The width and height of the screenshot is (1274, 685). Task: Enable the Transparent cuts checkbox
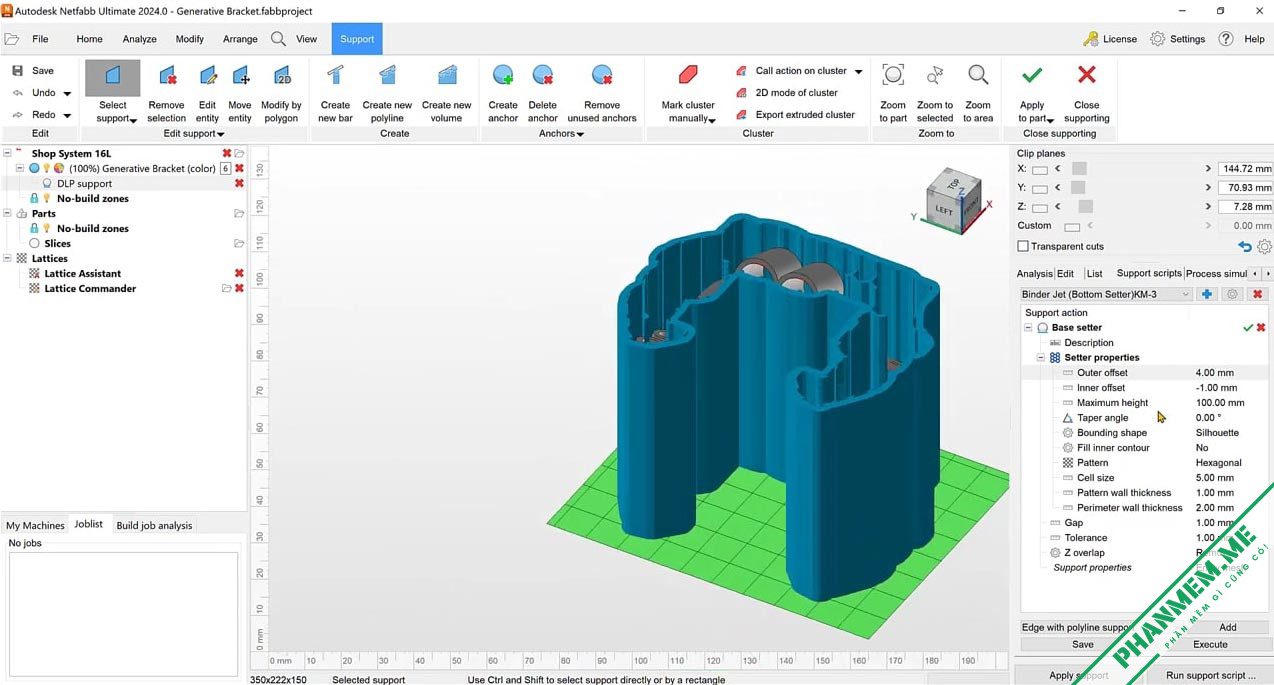click(1023, 246)
